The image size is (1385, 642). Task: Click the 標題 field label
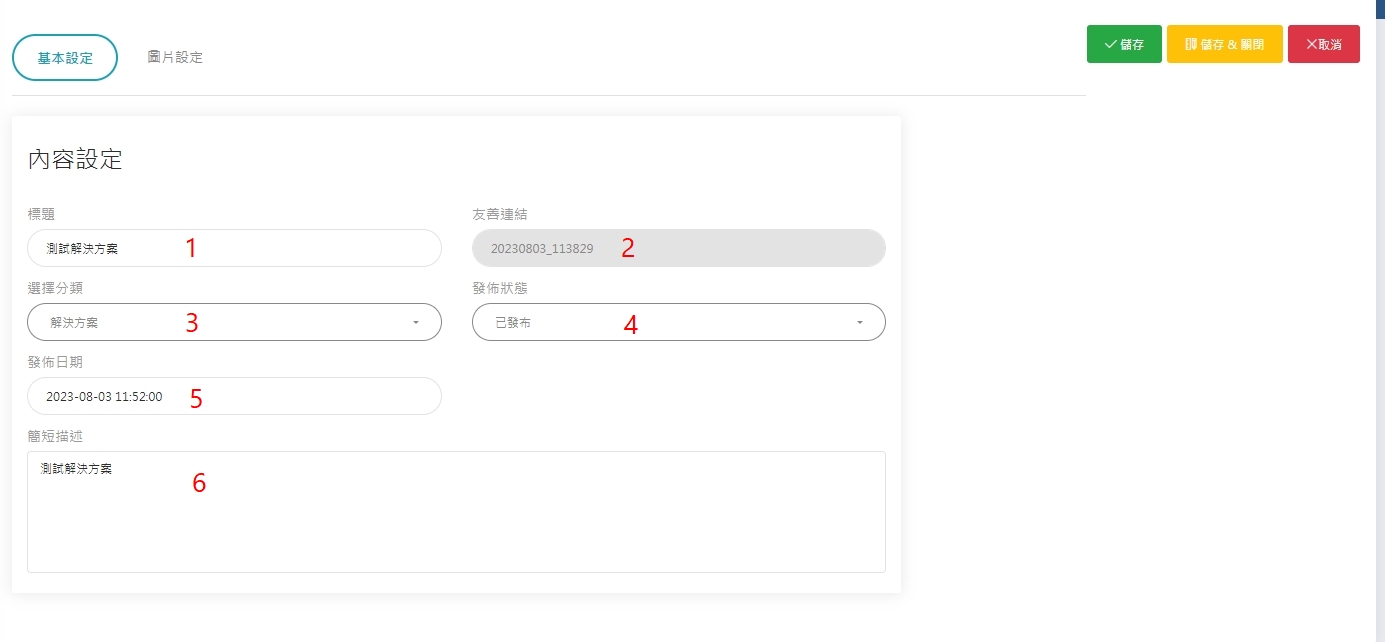[41, 214]
